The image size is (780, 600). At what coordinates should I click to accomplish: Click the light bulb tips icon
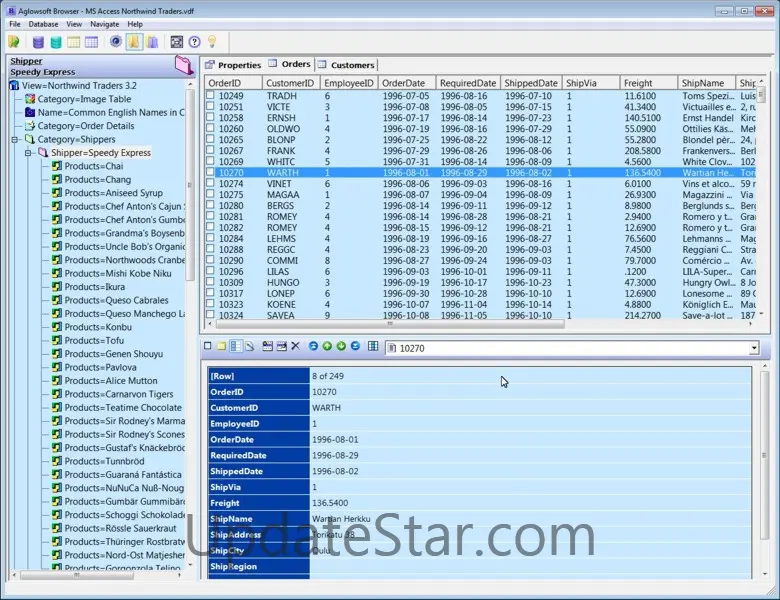212,42
